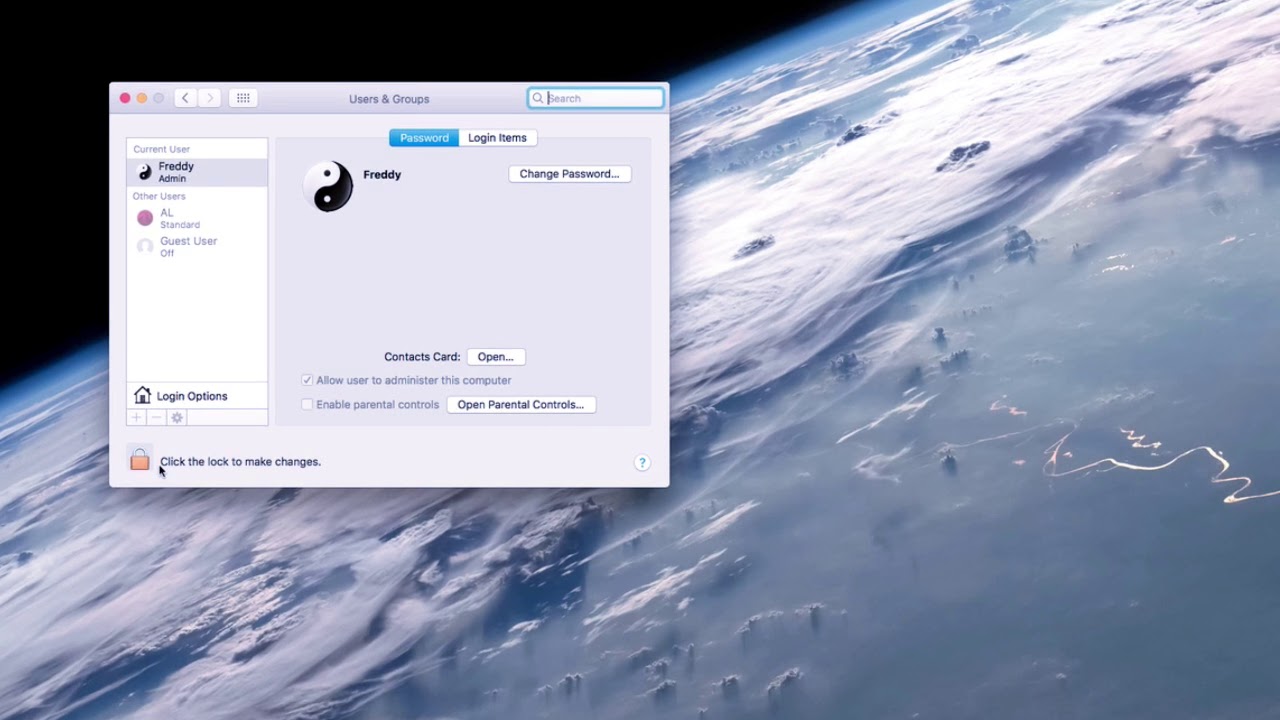This screenshot has width=1280, height=720.
Task: Toggle Enable parental controls checkbox
Action: [x=307, y=404]
